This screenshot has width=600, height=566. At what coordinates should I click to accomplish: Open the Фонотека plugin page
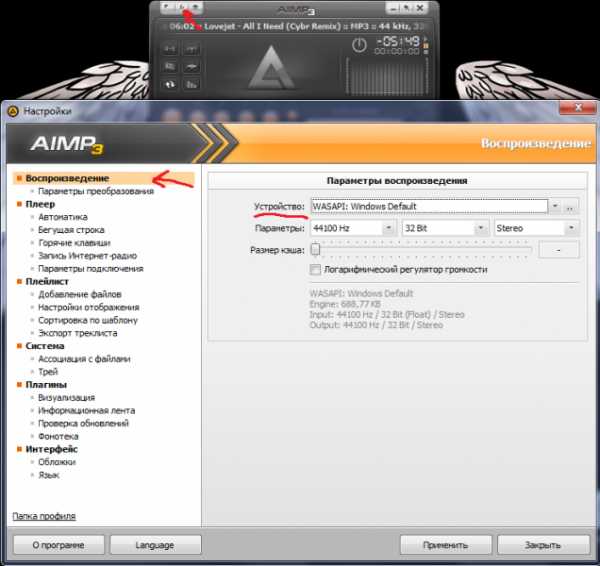pos(58,436)
